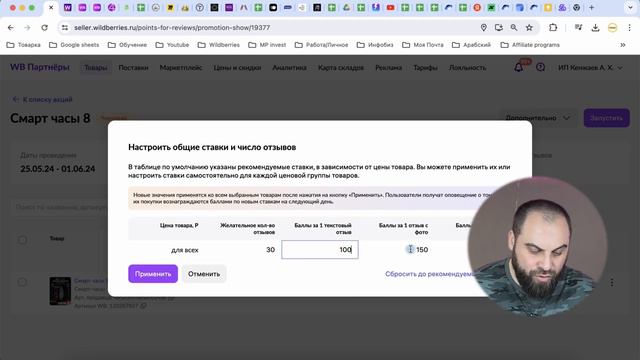Open the browser downloads icon

pyautogui.click(x=596, y=28)
